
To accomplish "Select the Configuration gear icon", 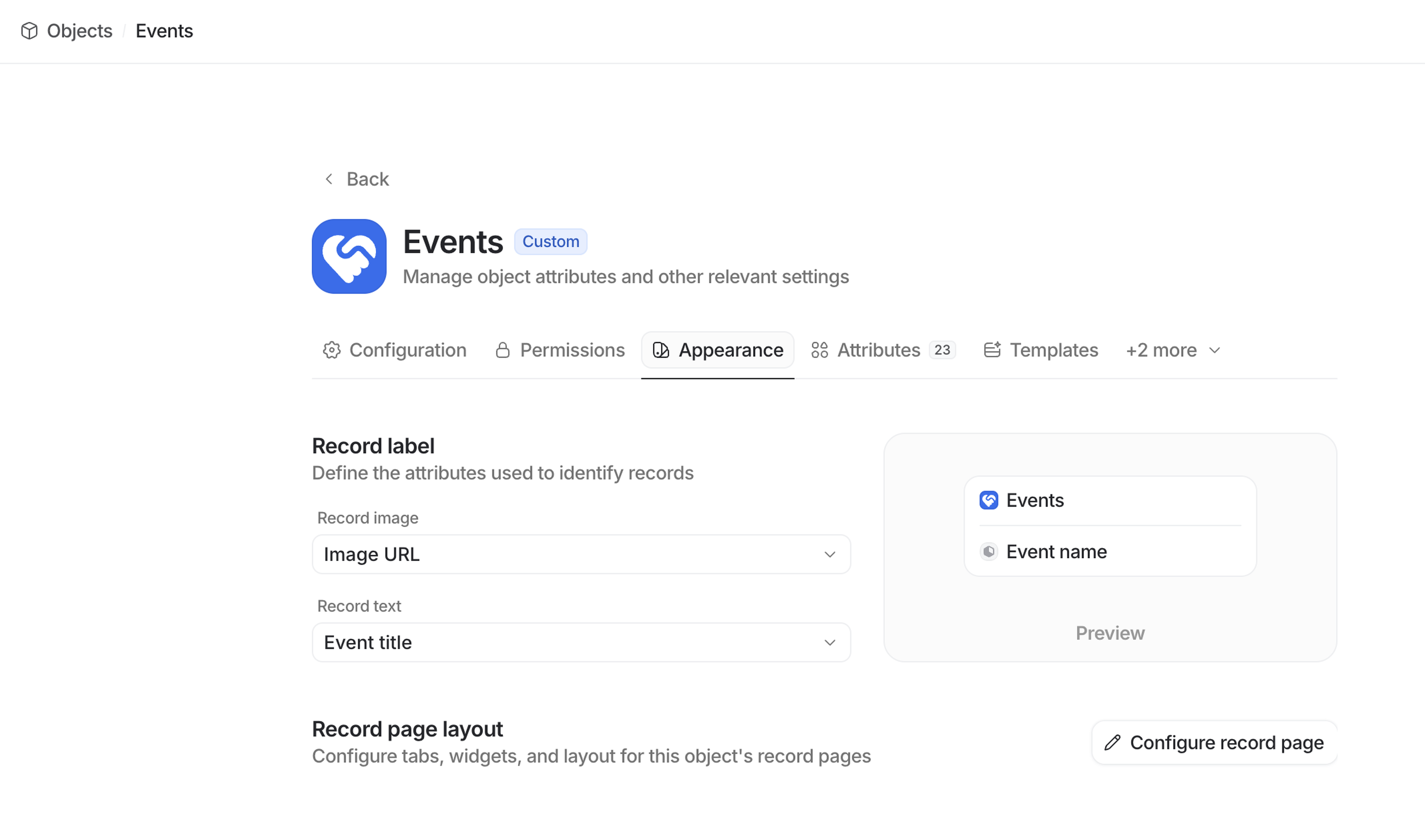I will tap(332, 350).
